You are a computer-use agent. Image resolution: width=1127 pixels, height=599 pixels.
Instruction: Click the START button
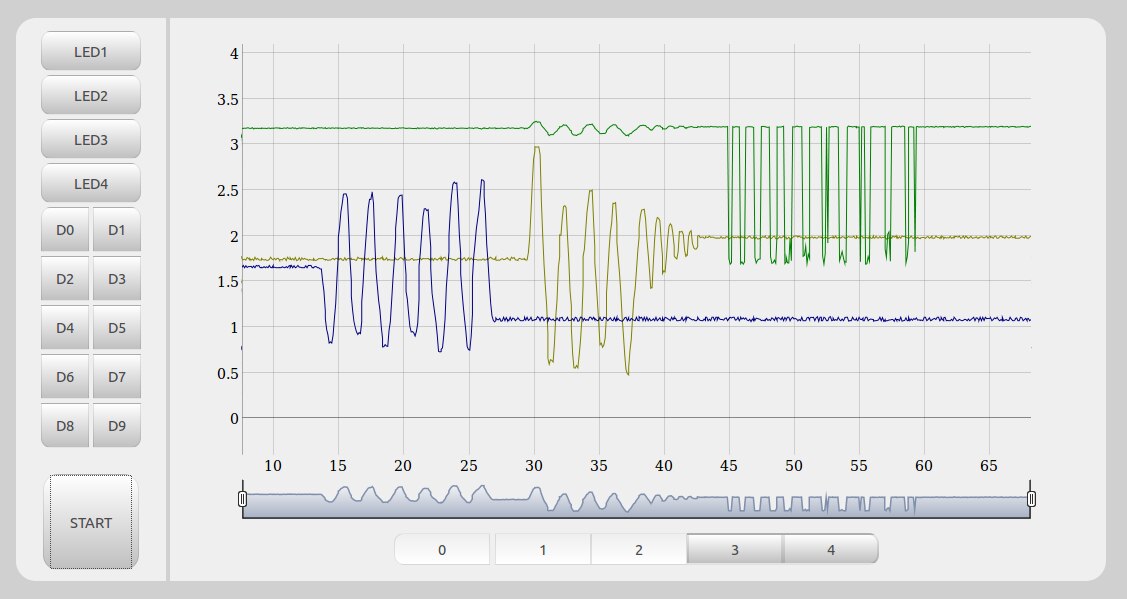(91, 522)
